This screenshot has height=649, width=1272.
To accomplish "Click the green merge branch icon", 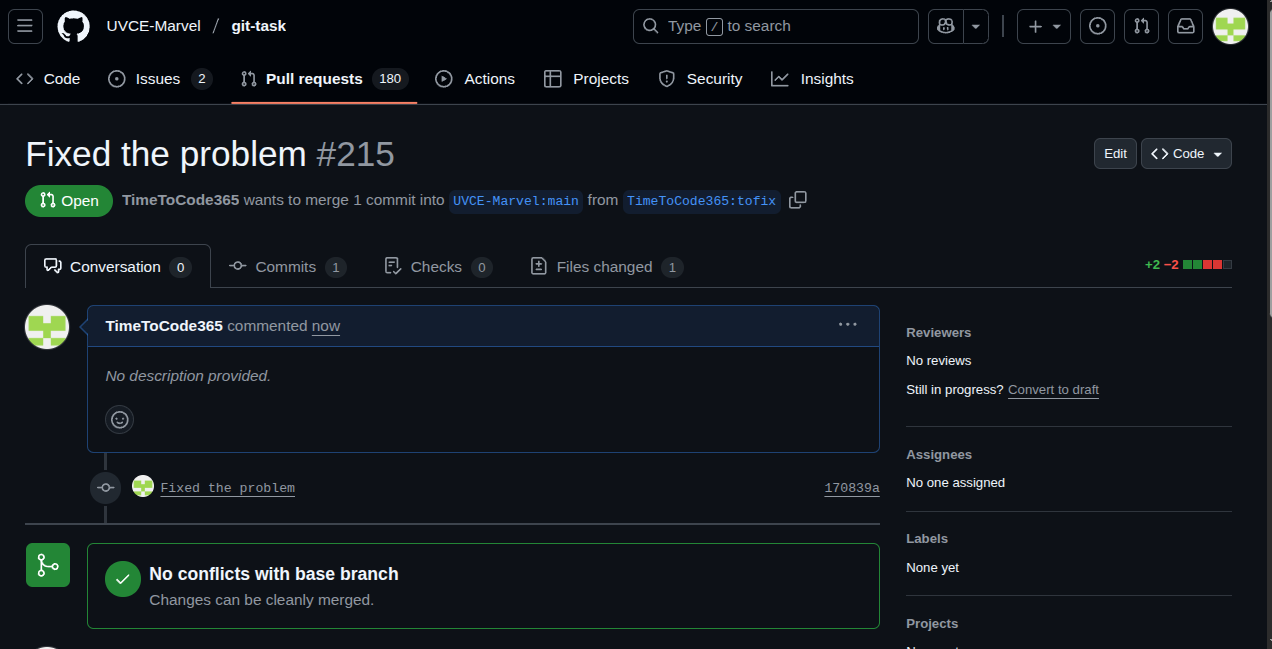I will (48, 565).
